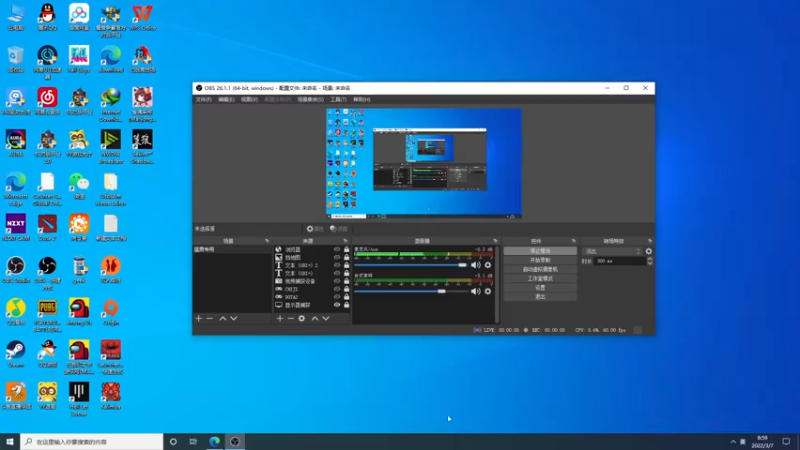Pop out the 来源 panel using its dock icon
The width and height of the screenshot is (800, 450).
pyautogui.click(x=345, y=241)
